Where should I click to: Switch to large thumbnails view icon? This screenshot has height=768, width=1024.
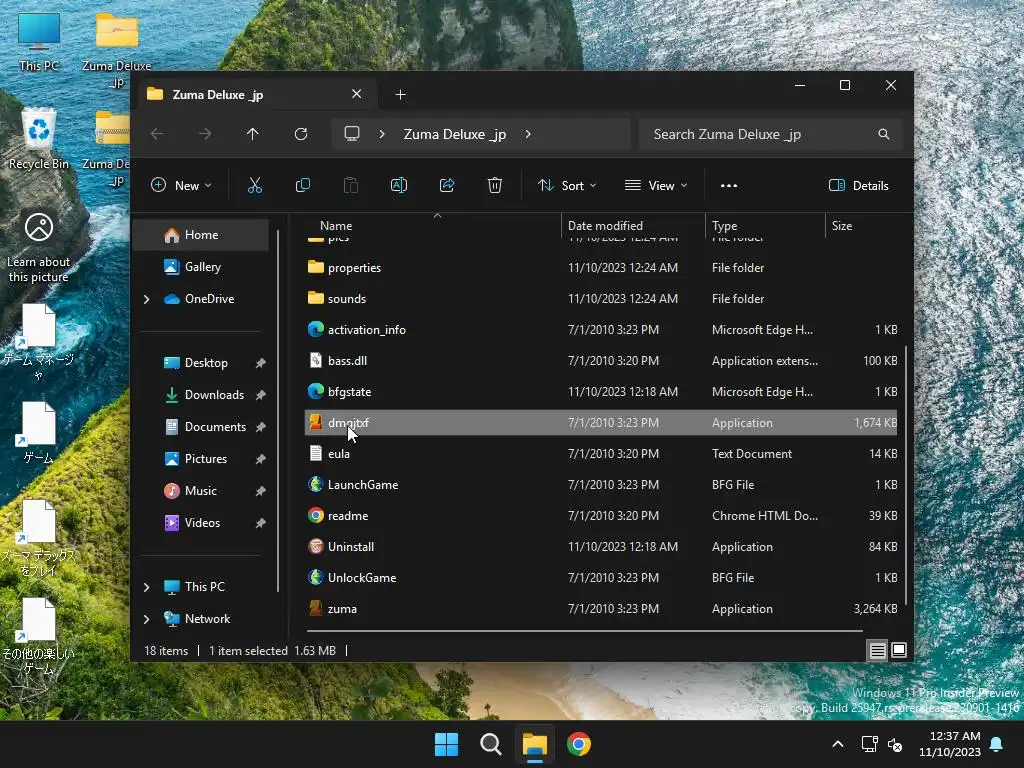pos(899,650)
